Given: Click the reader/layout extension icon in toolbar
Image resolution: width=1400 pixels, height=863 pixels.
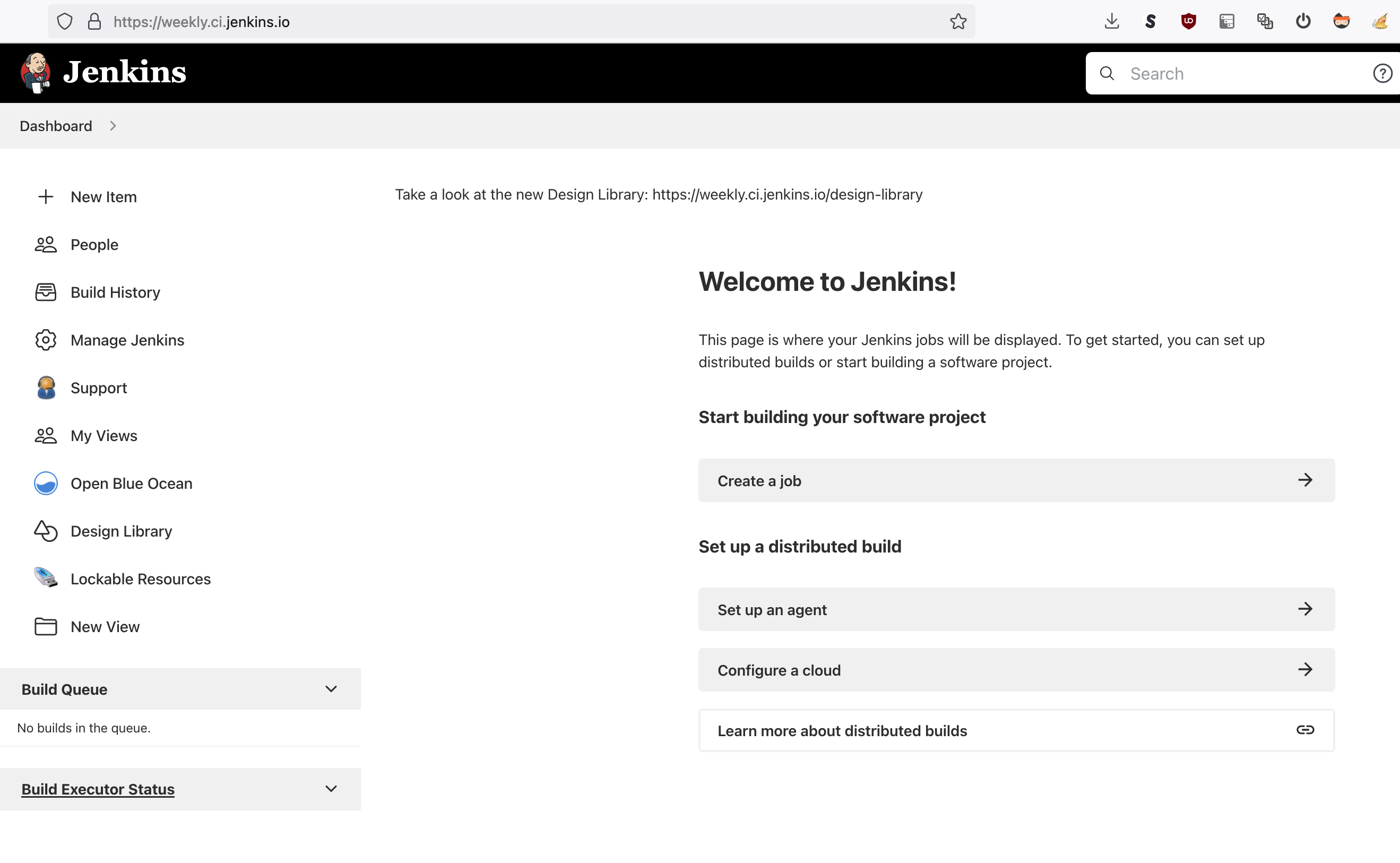Looking at the screenshot, I should pos(1226,22).
